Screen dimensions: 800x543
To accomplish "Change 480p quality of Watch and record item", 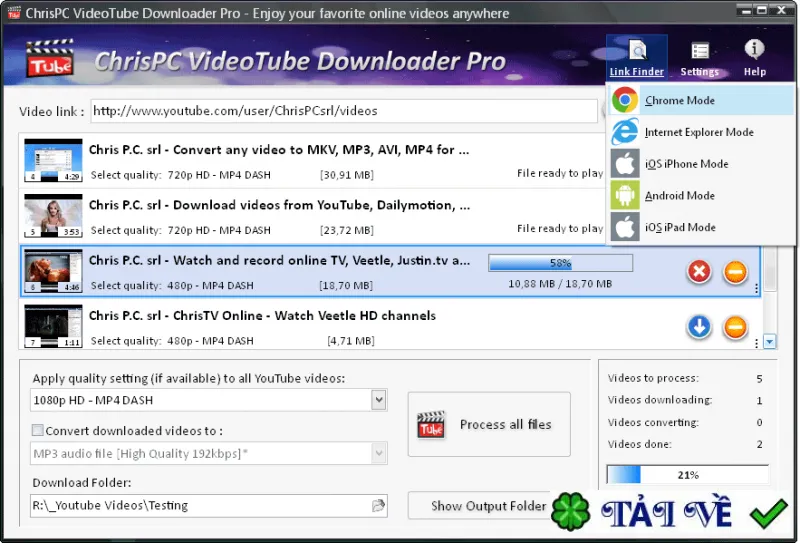I will 210,285.
